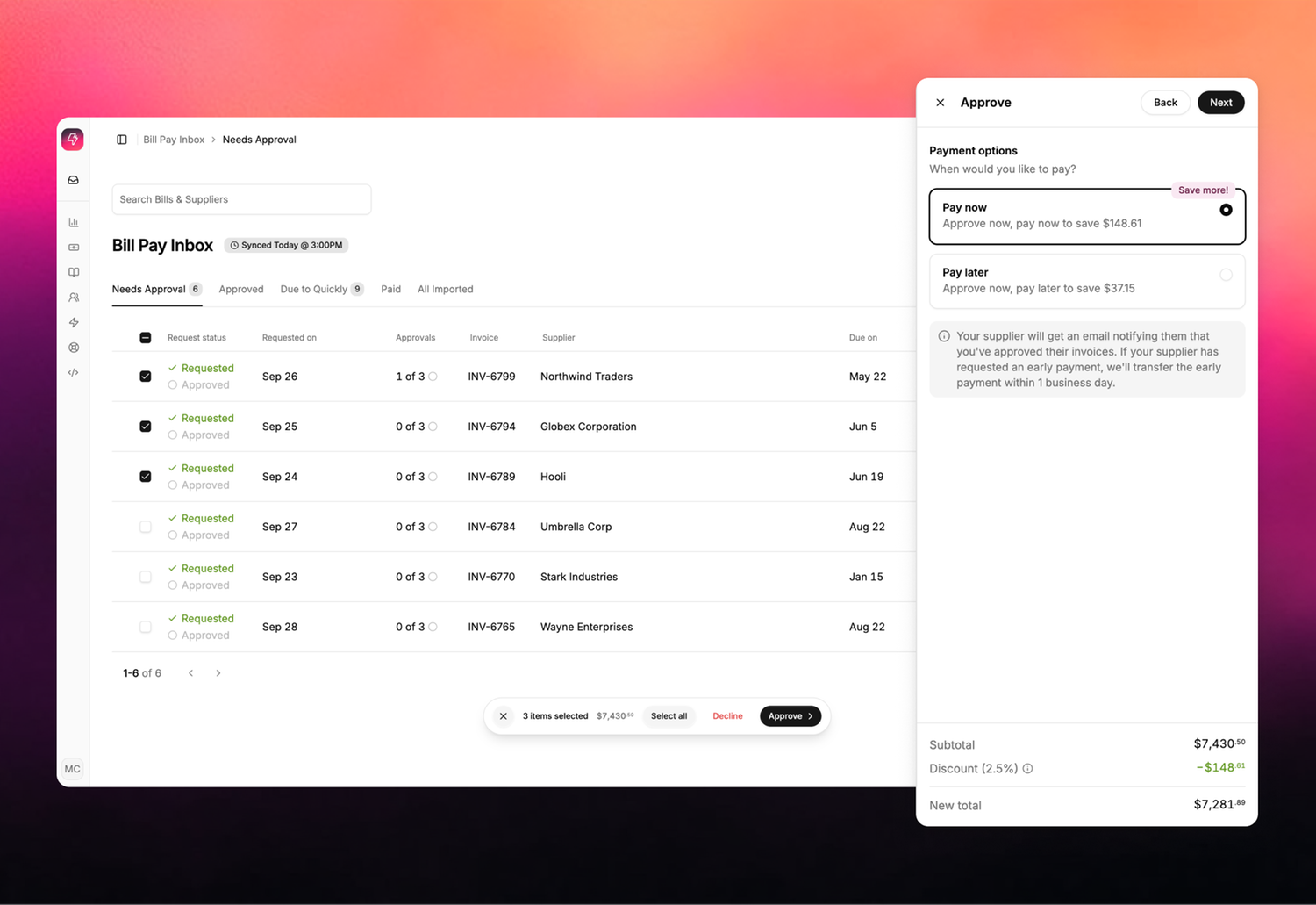Check the Umbrella Corp row checkbox
Screen dimensions: 1316x905
click(146, 527)
